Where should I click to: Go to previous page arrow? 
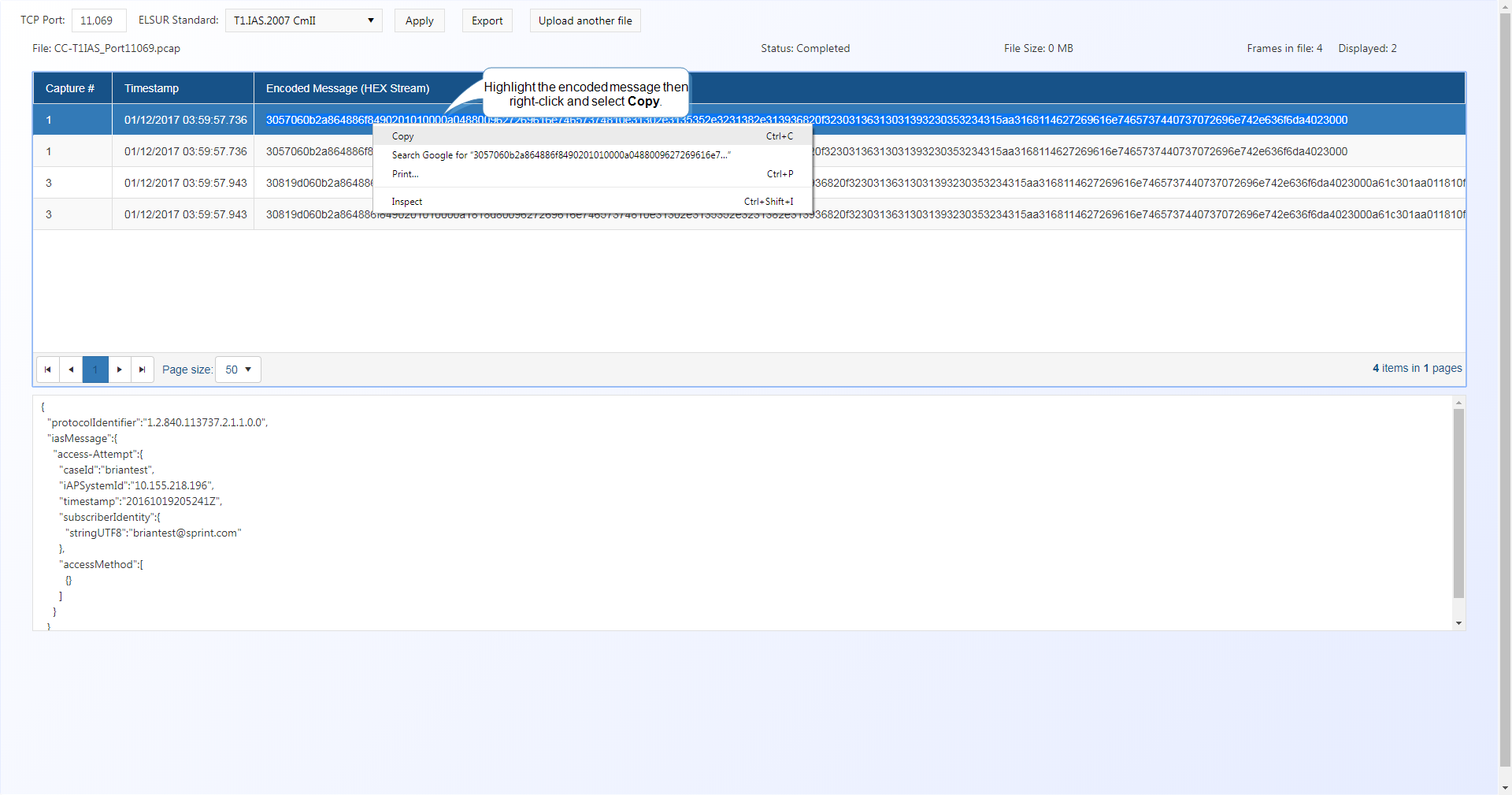click(x=71, y=370)
